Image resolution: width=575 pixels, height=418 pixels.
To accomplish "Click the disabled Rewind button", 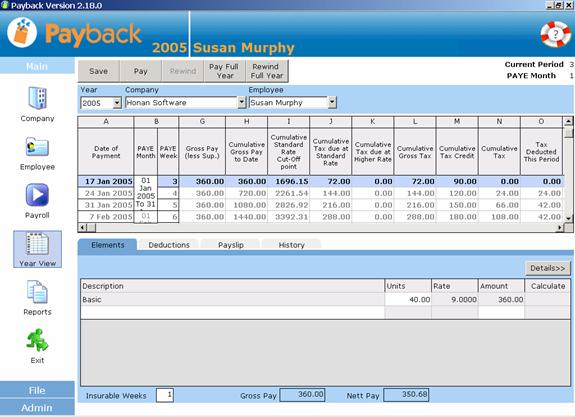I will pyautogui.click(x=183, y=71).
